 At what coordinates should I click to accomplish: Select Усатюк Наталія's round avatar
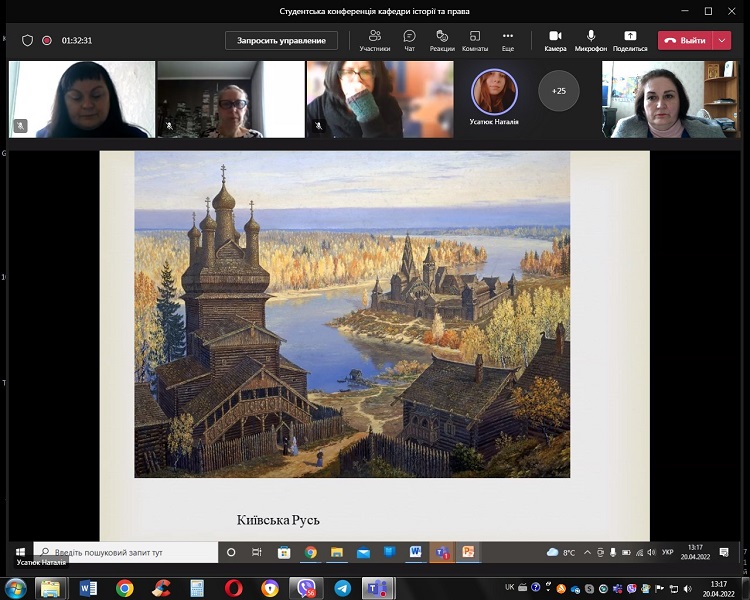pos(494,92)
